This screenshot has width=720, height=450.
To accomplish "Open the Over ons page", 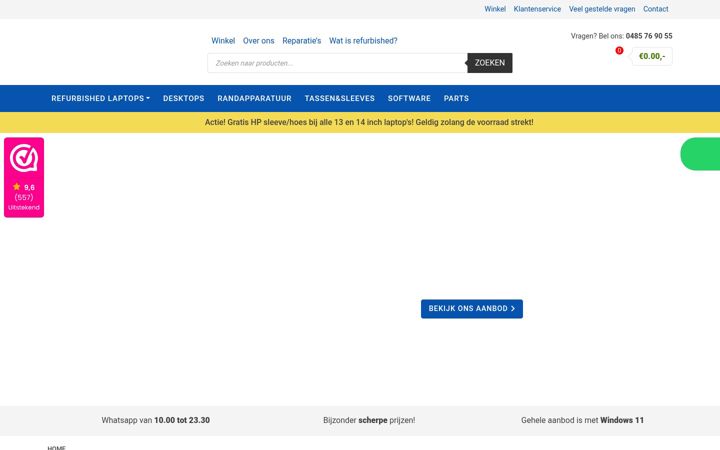I will coord(258,41).
